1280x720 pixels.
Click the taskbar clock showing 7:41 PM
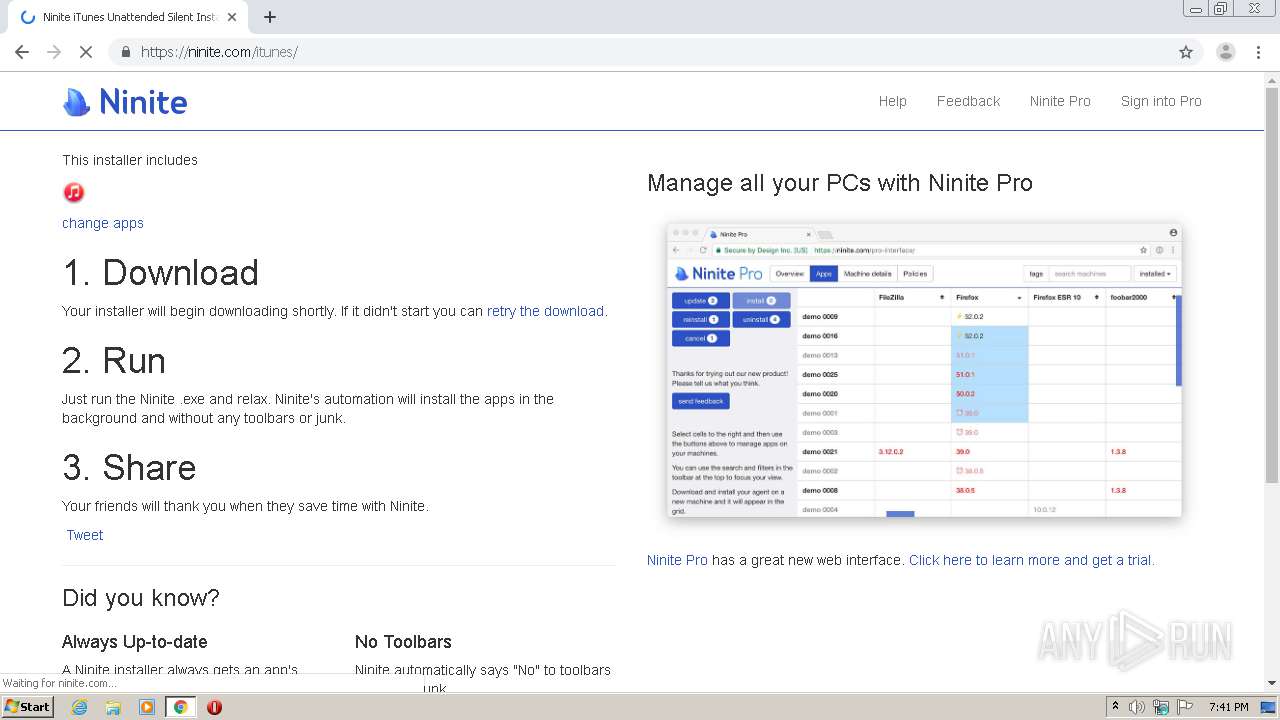[1229, 707]
